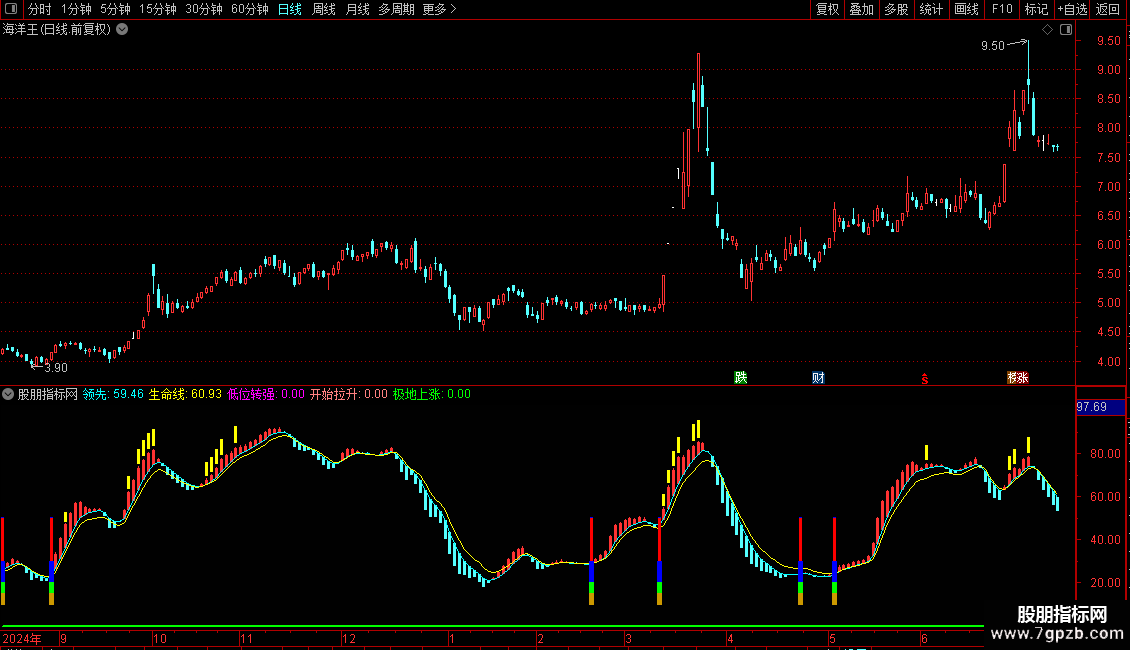This screenshot has height=650, width=1130.
Task: Click the 9.50 high price label
Action: 992,45
